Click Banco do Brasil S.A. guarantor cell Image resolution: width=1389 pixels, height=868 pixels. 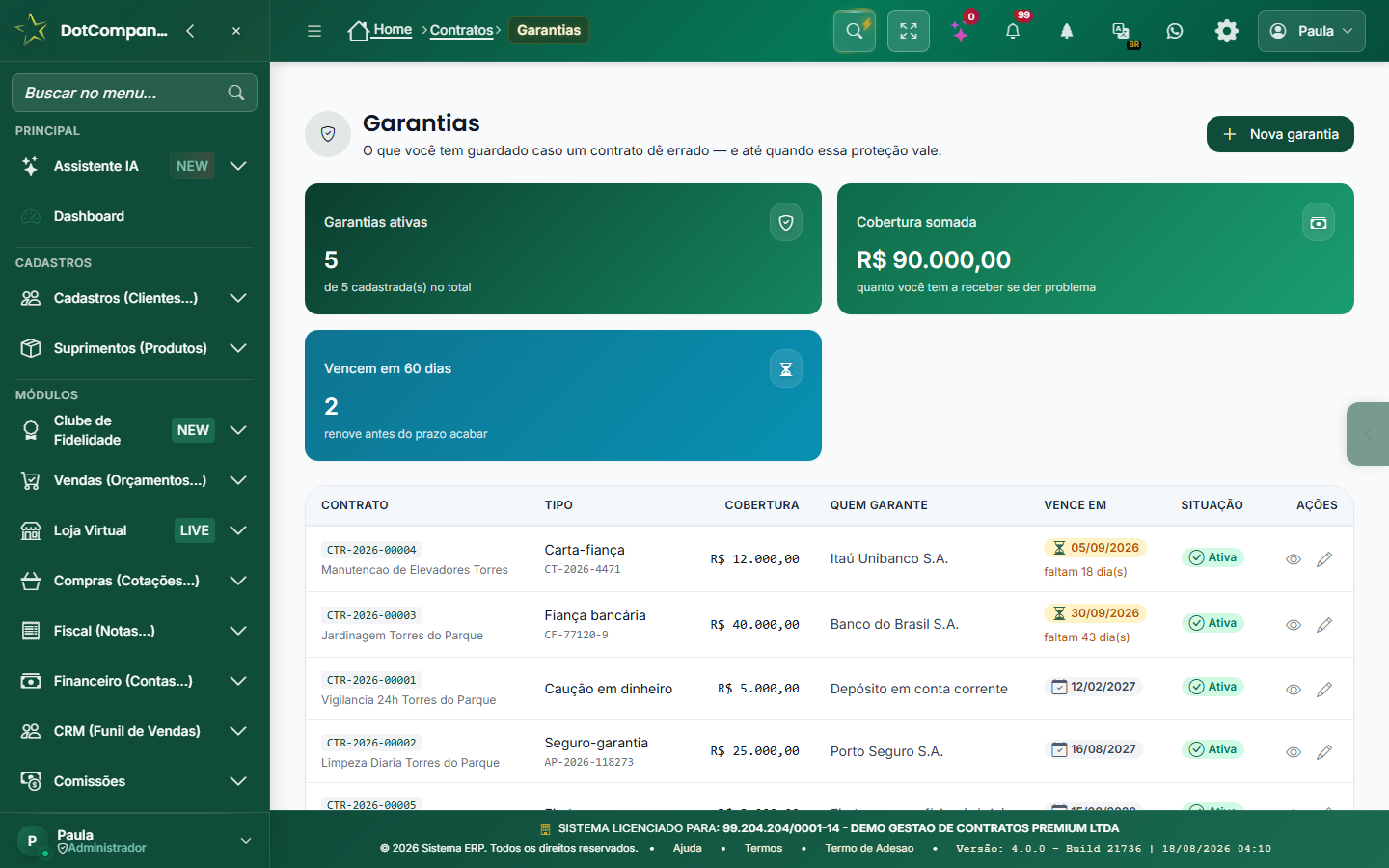894,624
